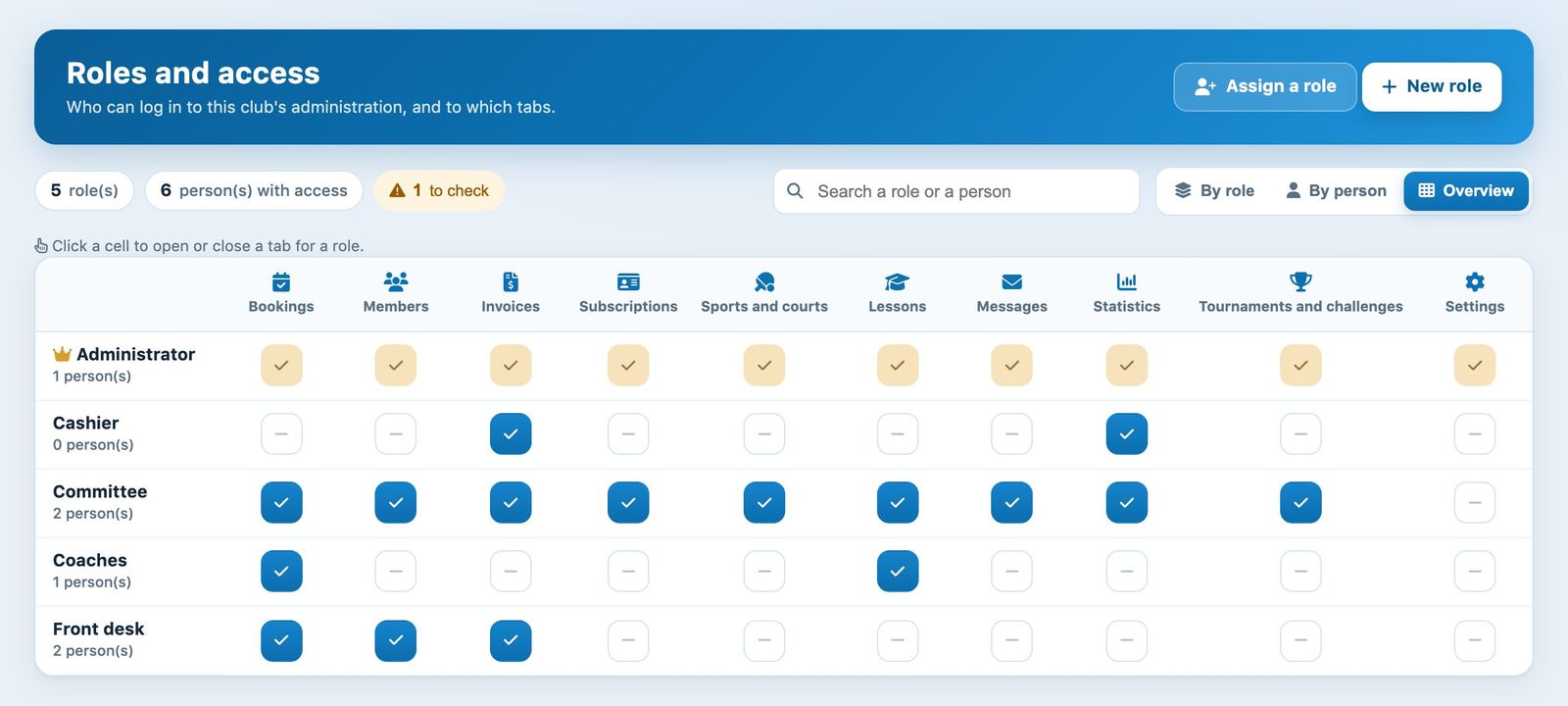Click the Administrator crown icon
Screen dimensions: 1568x706
[62, 354]
